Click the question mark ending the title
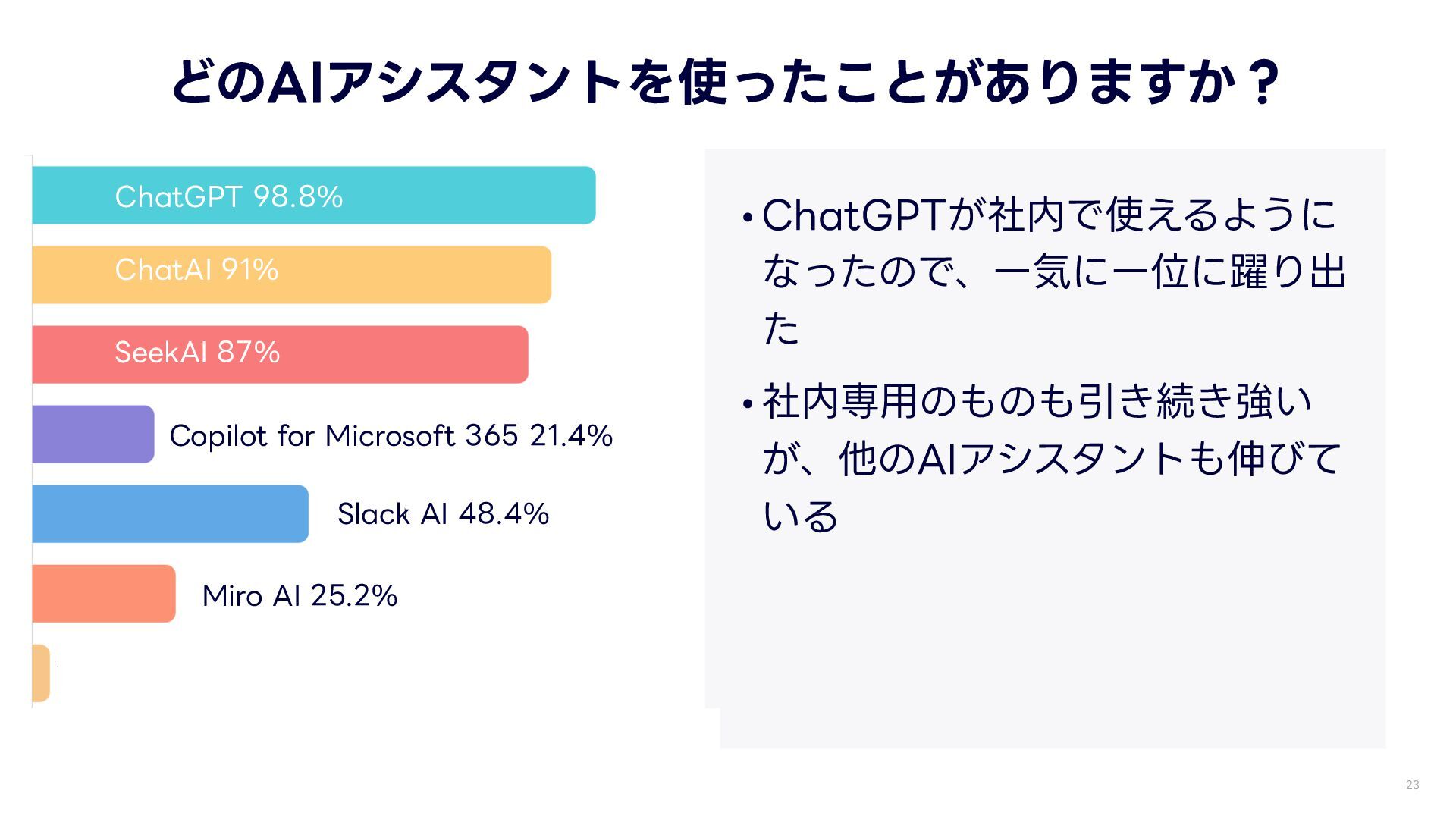This screenshot has width=1456, height=819. [1263, 82]
